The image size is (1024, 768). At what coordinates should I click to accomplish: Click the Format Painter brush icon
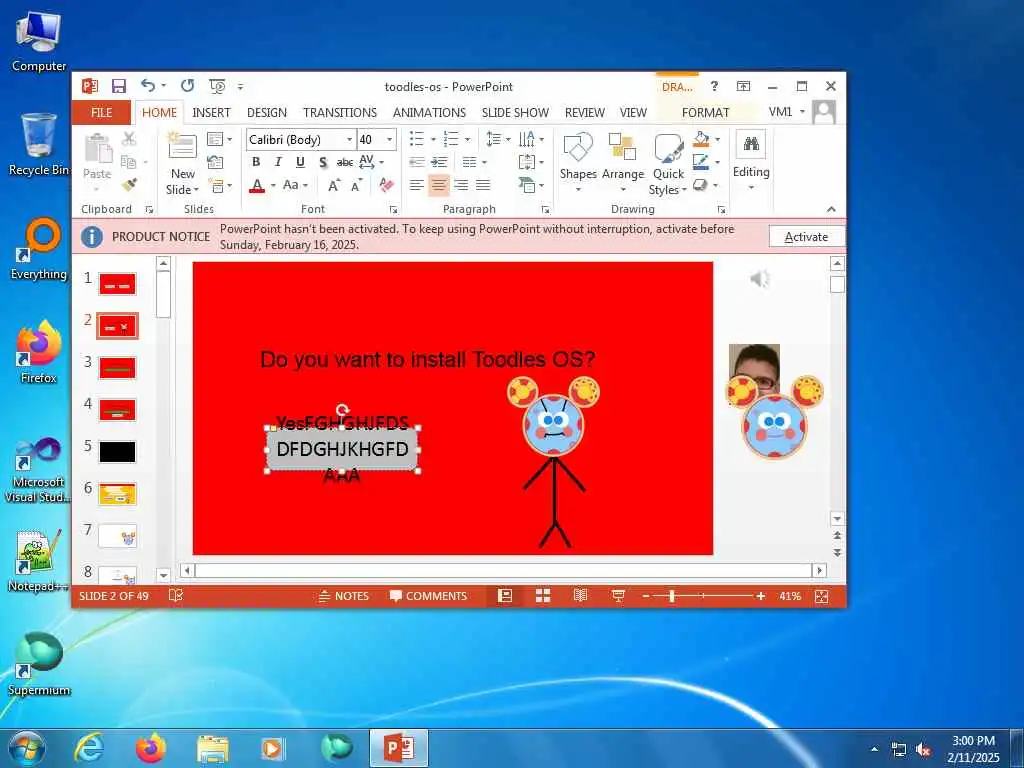coord(129,185)
